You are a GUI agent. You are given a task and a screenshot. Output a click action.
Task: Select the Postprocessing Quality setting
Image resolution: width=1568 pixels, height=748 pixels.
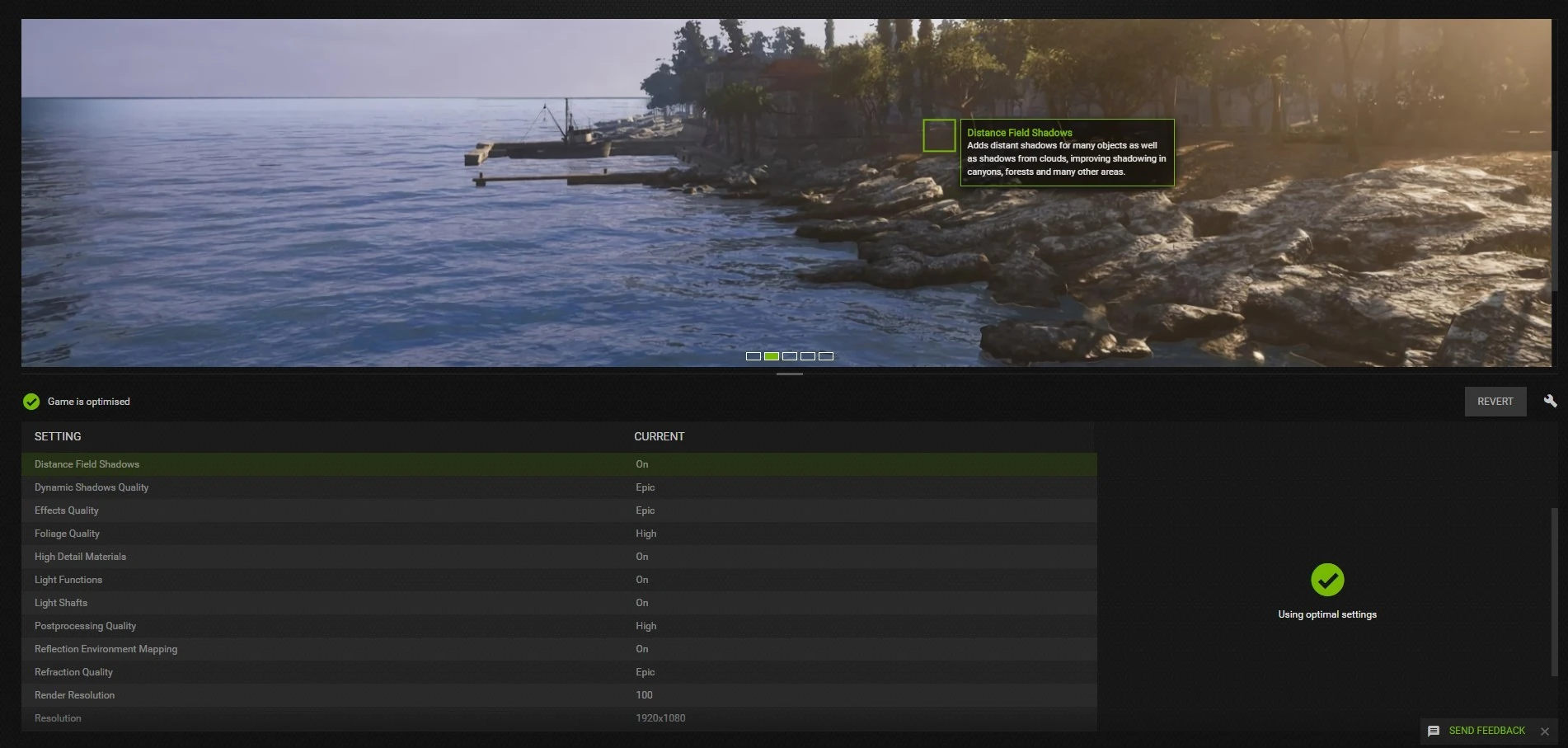tap(559, 626)
